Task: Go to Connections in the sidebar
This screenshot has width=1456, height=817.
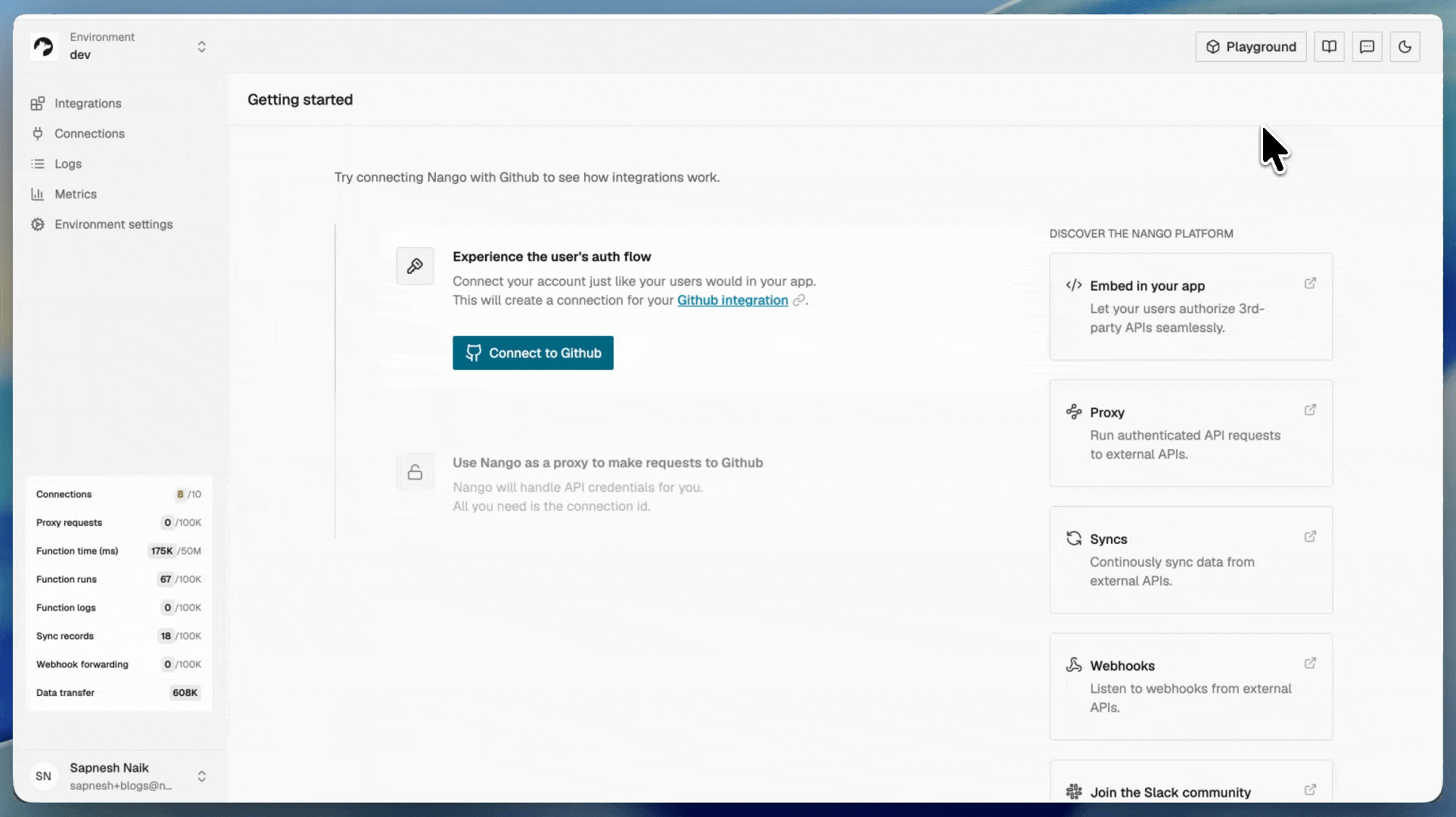Action: click(x=89, y=134)
